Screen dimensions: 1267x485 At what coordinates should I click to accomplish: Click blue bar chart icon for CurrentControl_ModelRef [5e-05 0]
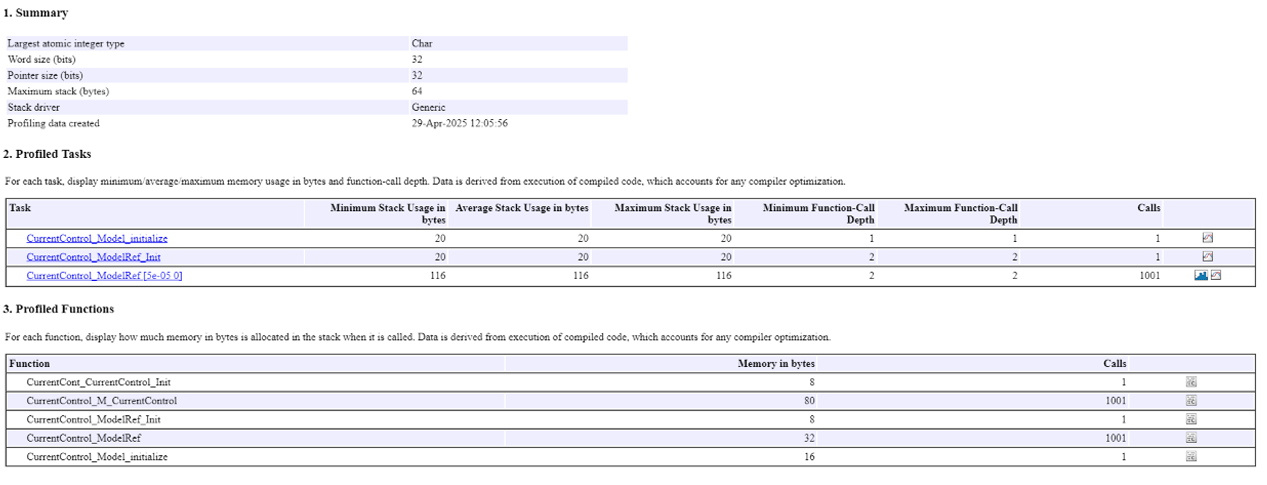(1201, 276)
